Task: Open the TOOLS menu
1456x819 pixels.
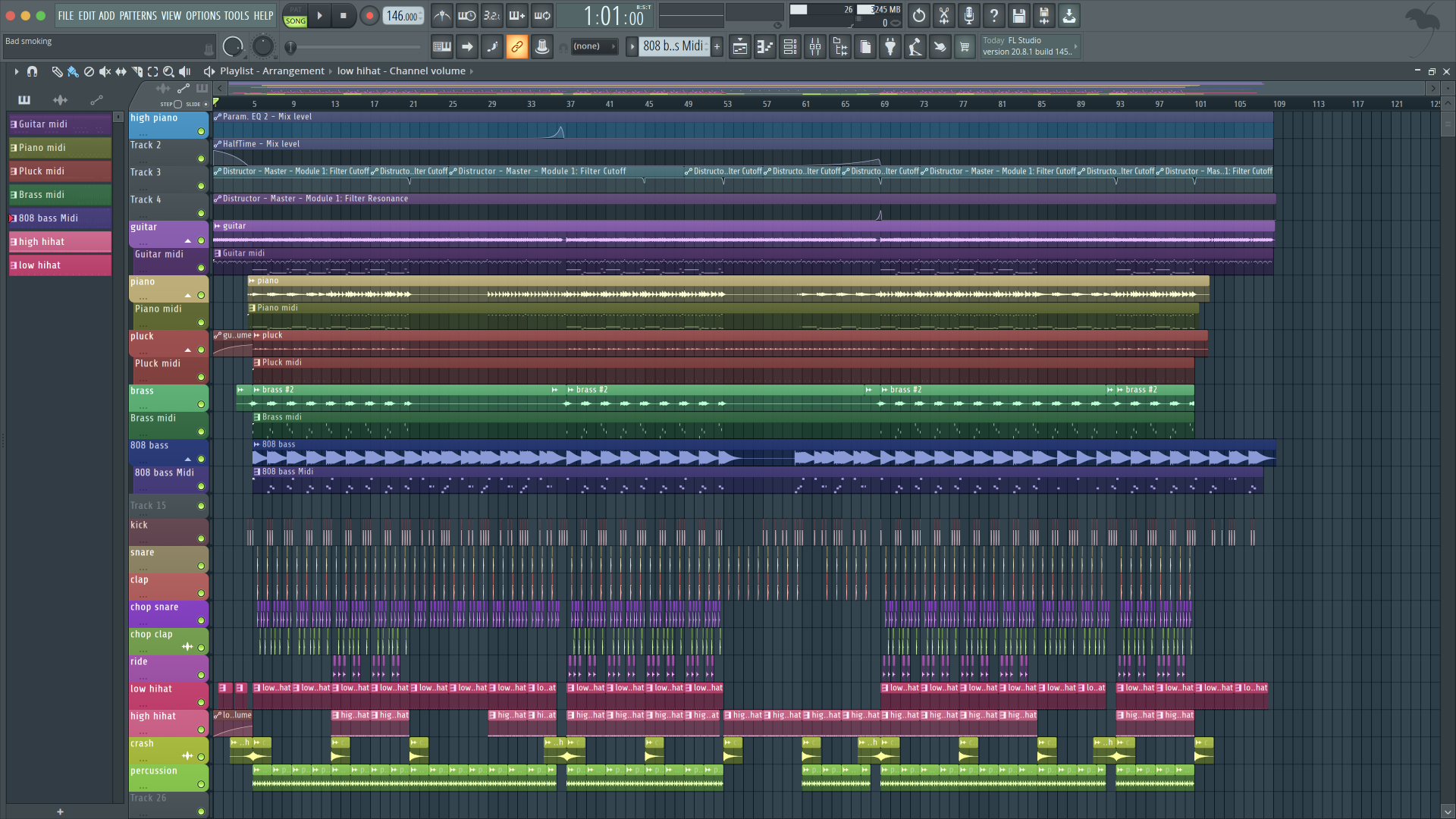Action: point(237,15)
